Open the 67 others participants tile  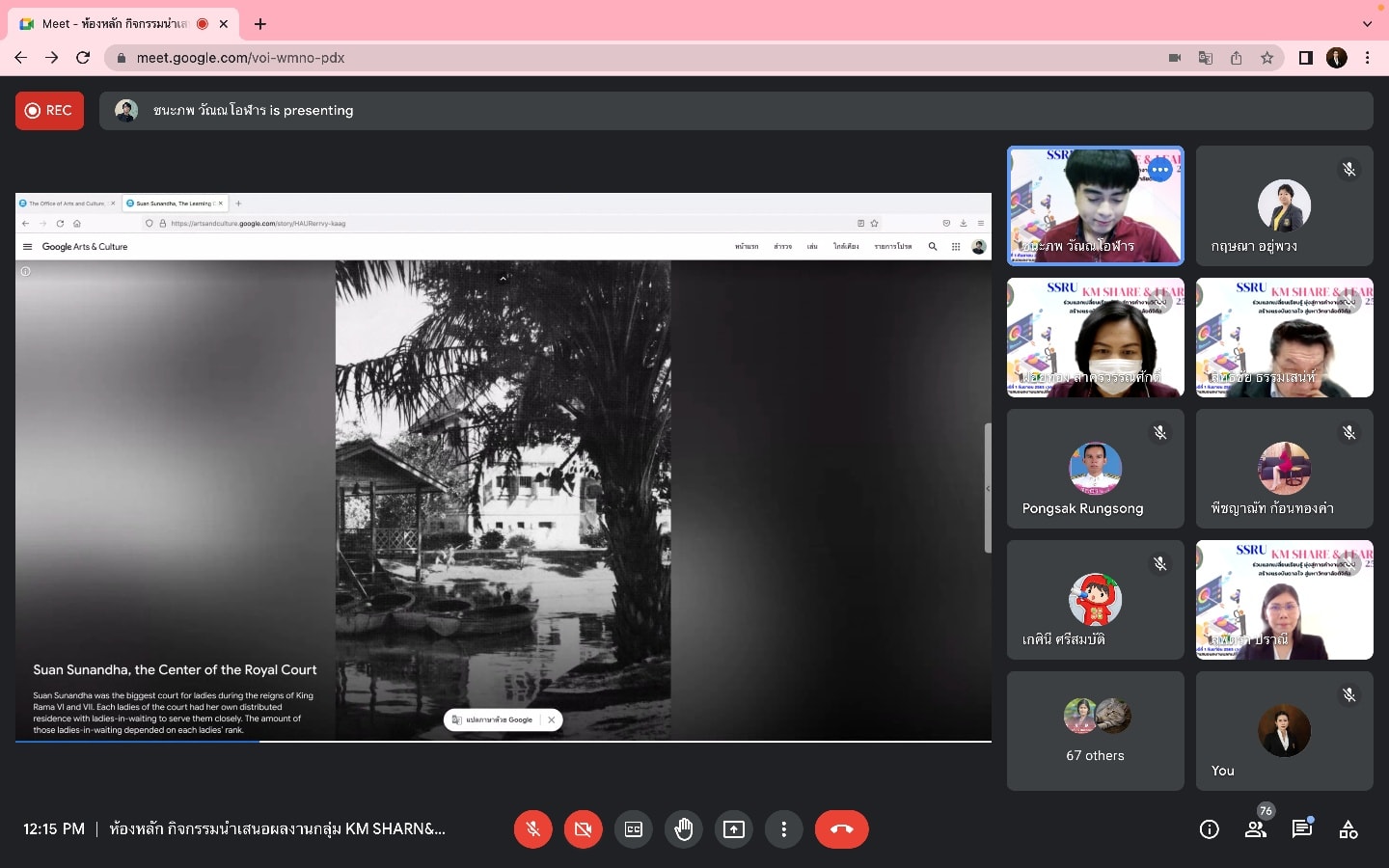point(1095,731)
